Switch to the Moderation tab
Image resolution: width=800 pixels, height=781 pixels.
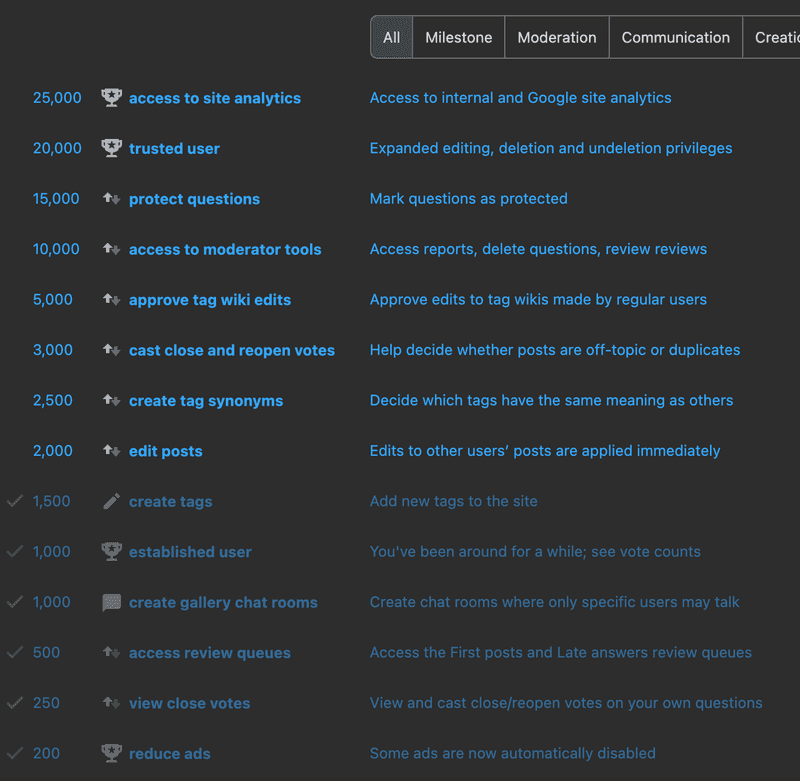coord(557,37)
